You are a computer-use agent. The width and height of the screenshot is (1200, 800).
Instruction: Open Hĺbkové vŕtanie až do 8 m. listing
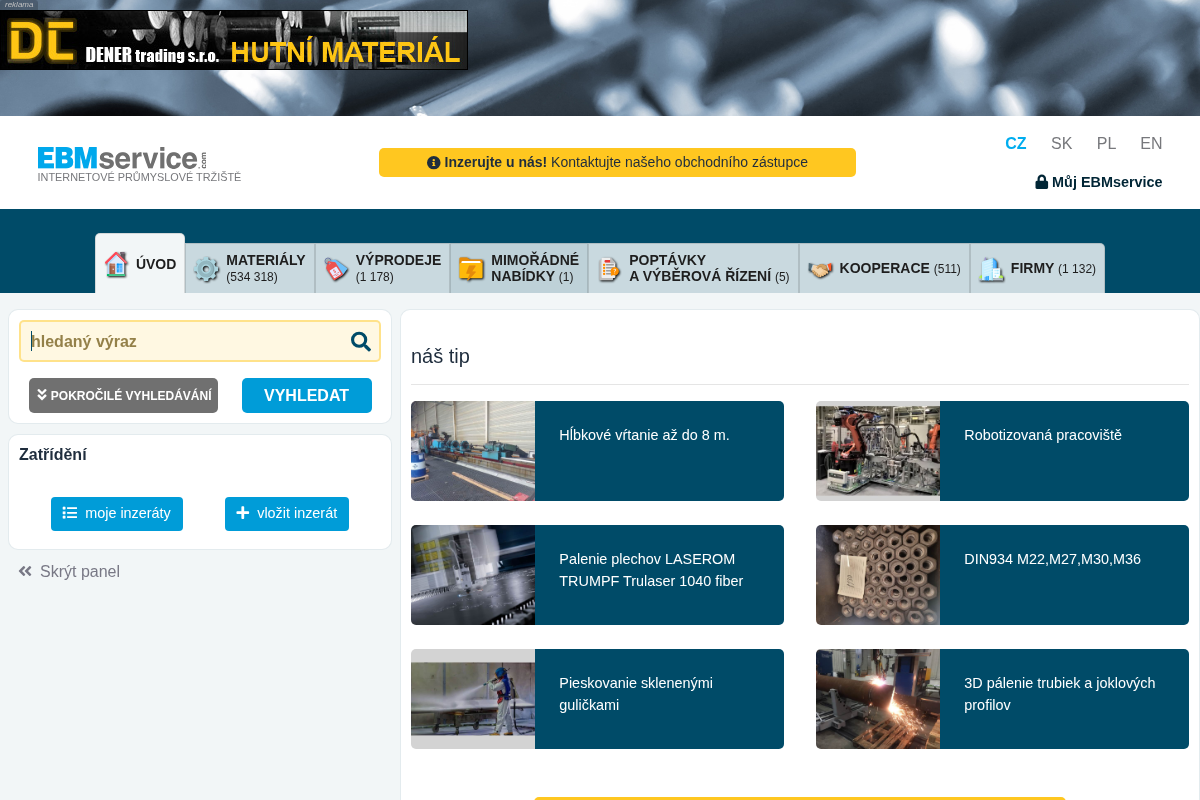coord(644,435)
